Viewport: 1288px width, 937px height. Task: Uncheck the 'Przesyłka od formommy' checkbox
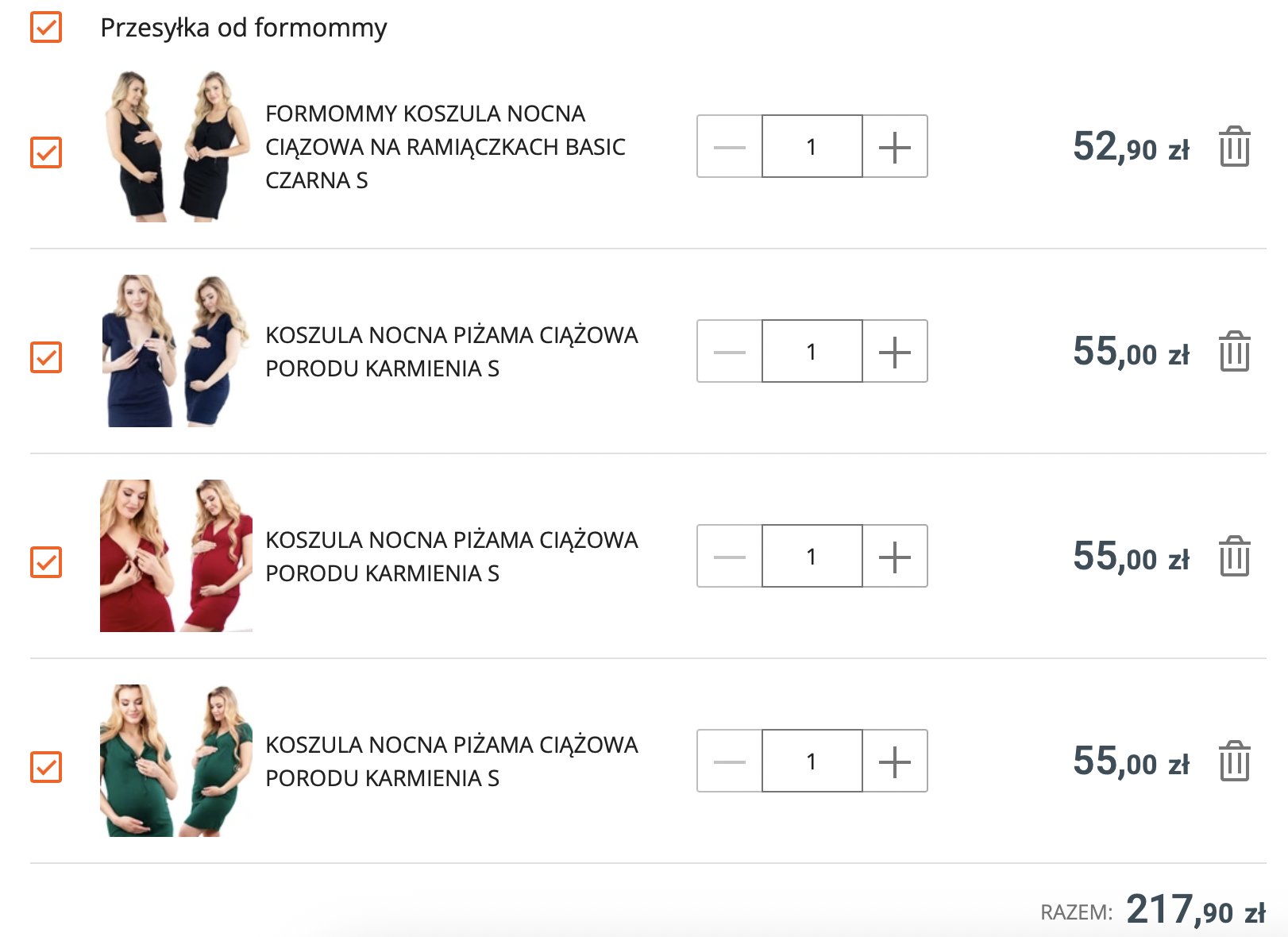(x=46, y=27)
